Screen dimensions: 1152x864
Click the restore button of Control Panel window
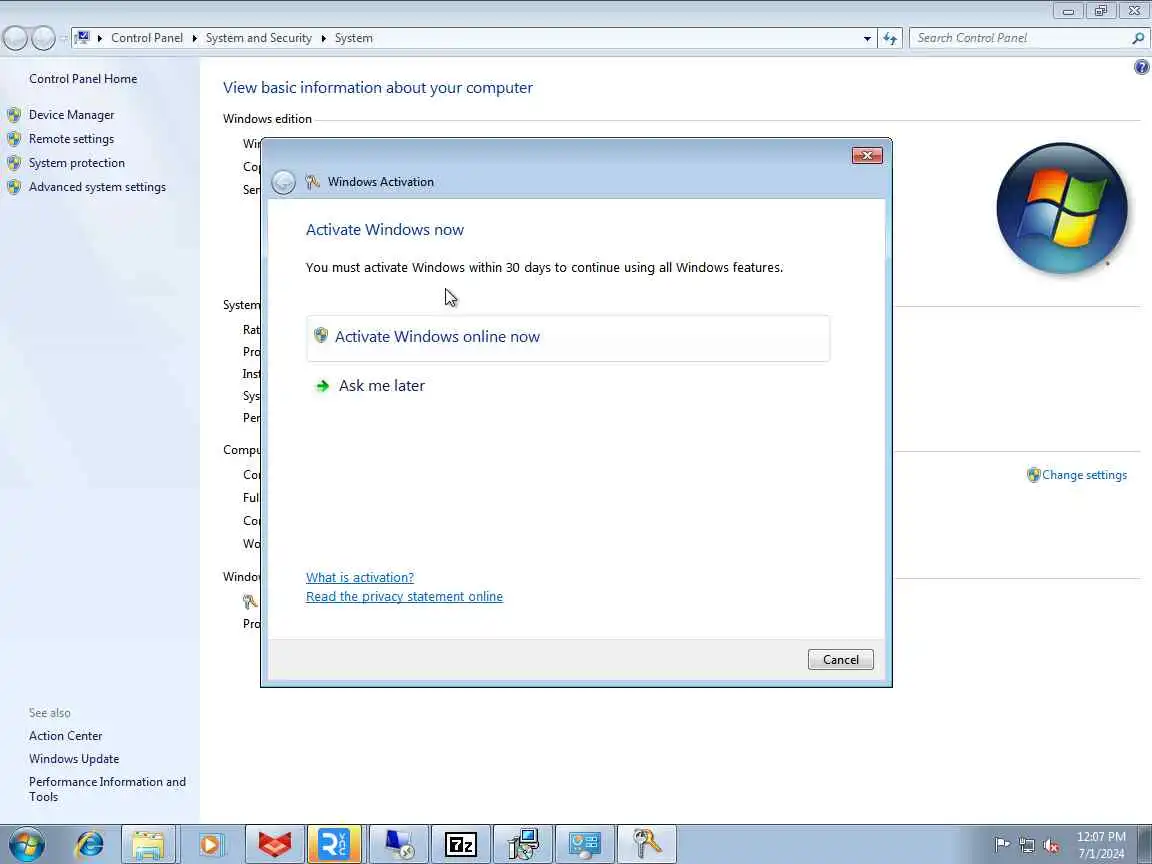click(x=1101, y=10)
